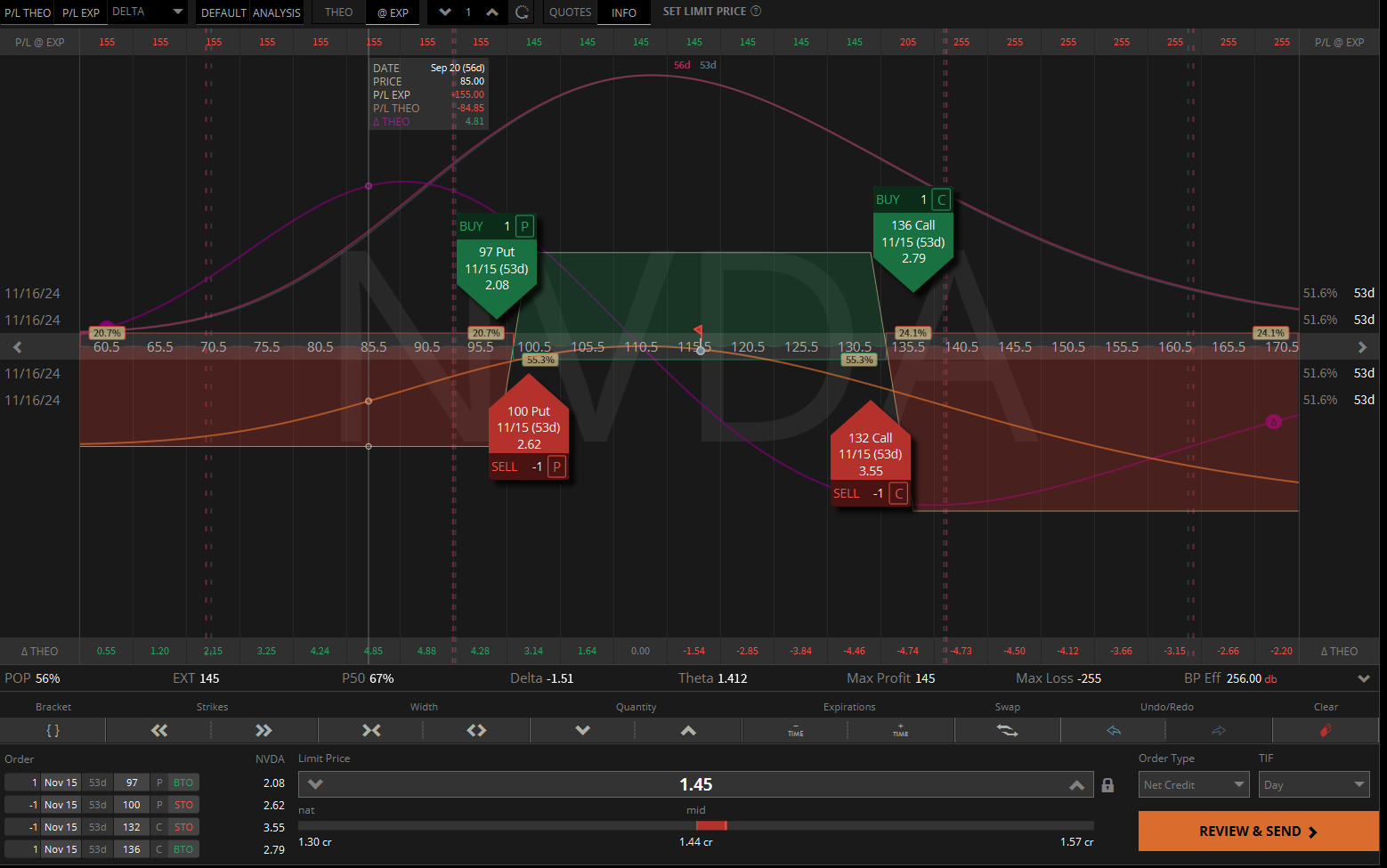The width and height of the screenshot is (1387, 868).
Task: Click the Redo arrow icon
Action: 1219,730
